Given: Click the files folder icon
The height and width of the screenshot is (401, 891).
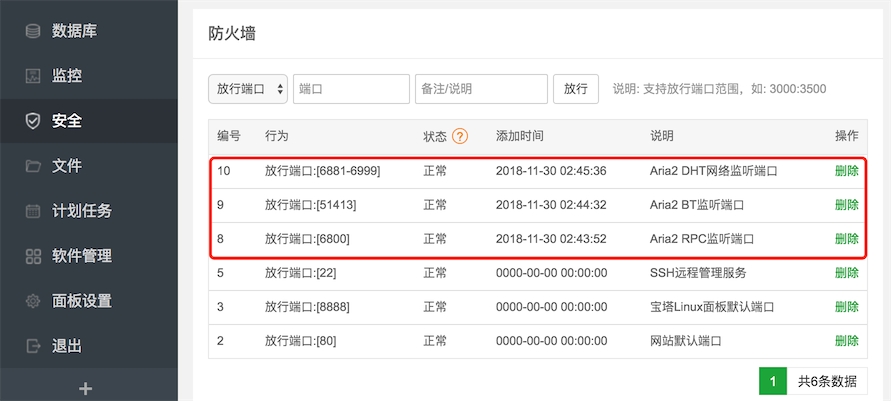Looking at the screenshot, I should (33, 166).
